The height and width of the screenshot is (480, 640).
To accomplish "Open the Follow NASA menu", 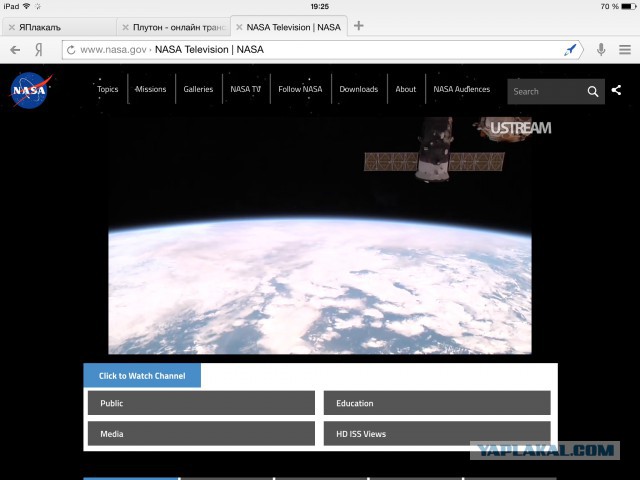I will tap(300, 89).
